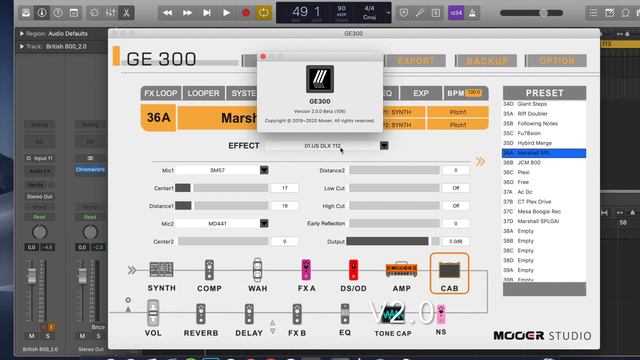Viewport: 640px width, 360px height.
Task: Select preset 36B JCM 800
Action: tap(544, 162)
